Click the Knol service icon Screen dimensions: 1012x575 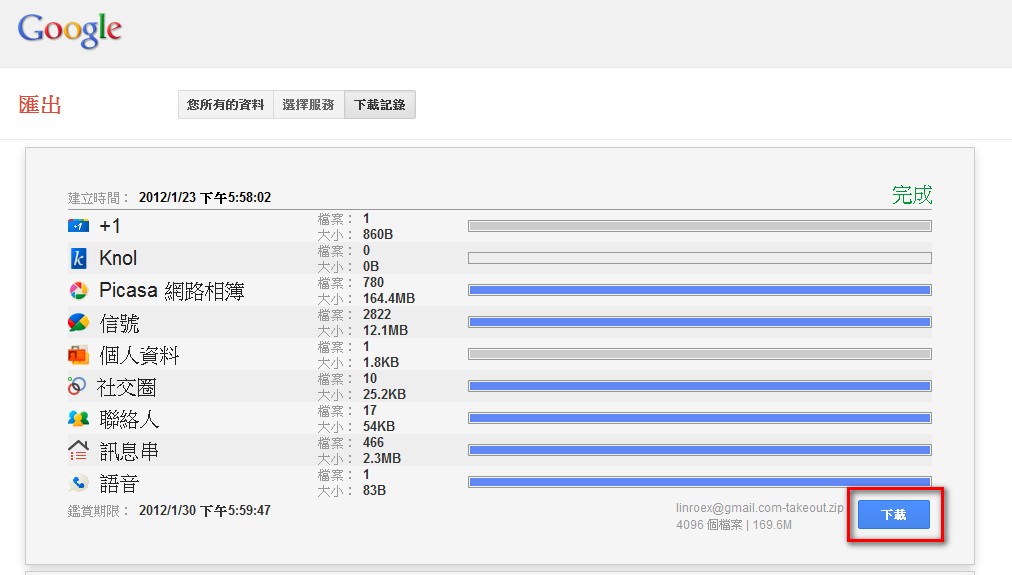[78, 258]
